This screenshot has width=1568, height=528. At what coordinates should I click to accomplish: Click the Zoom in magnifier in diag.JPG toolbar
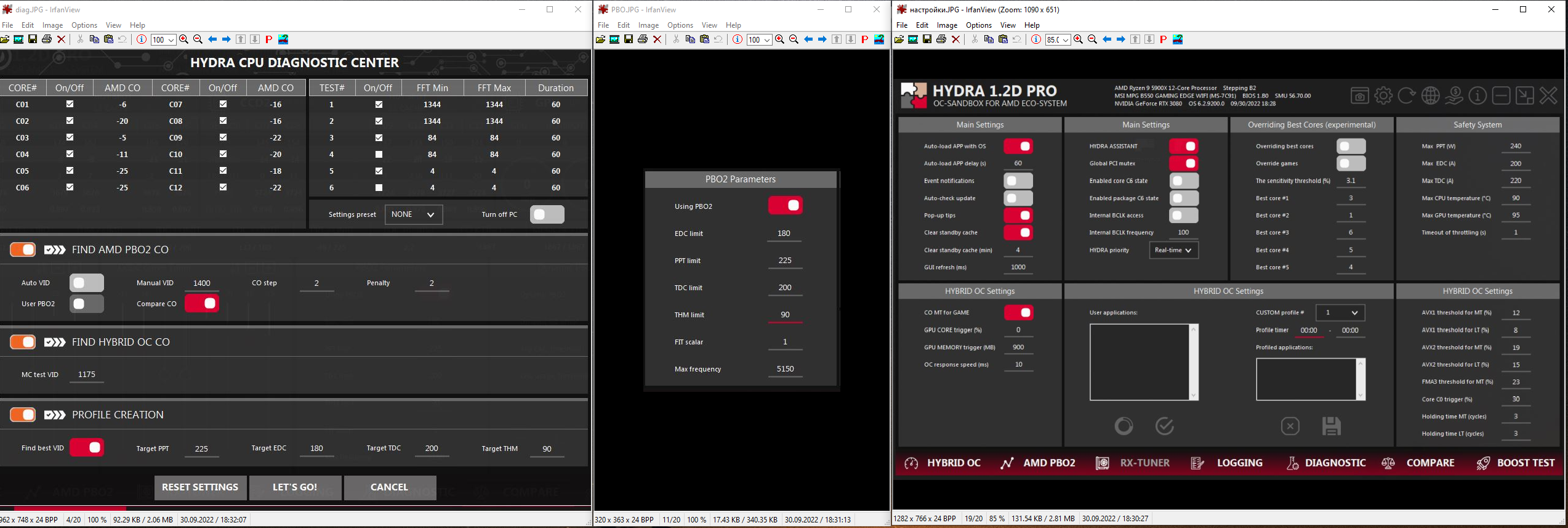[183, 39]
